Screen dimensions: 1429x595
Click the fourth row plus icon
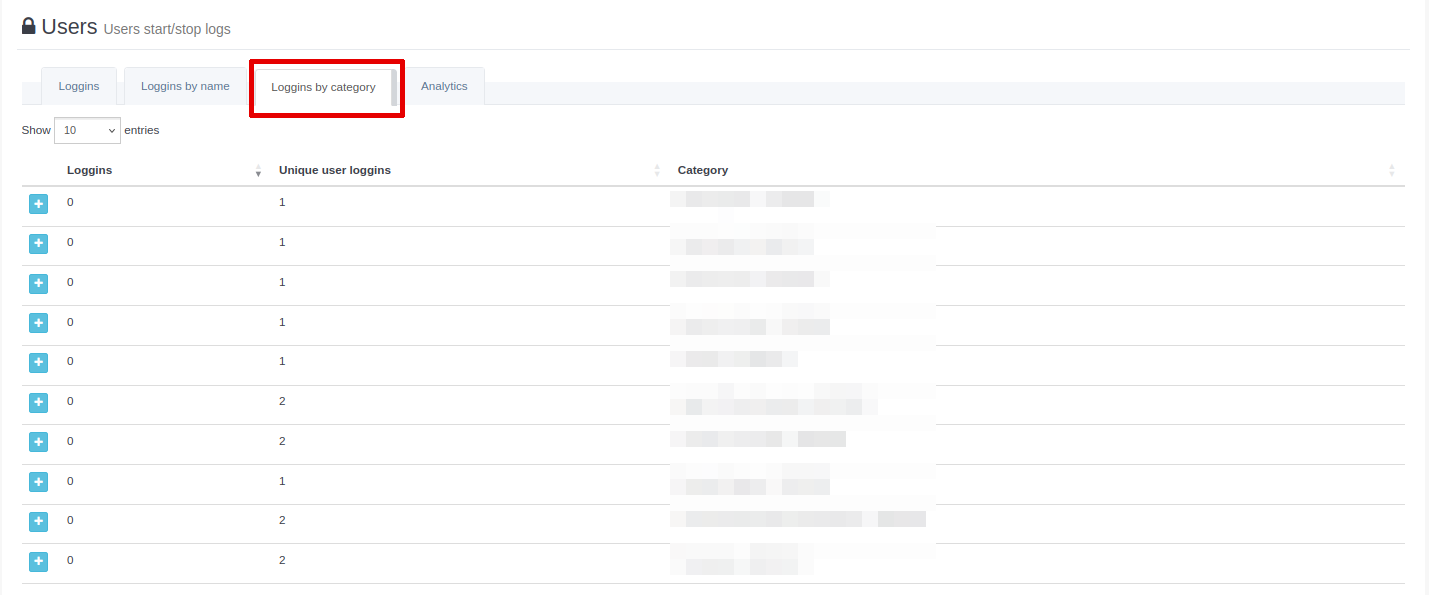pyautogui.click(x=38, y=323)
